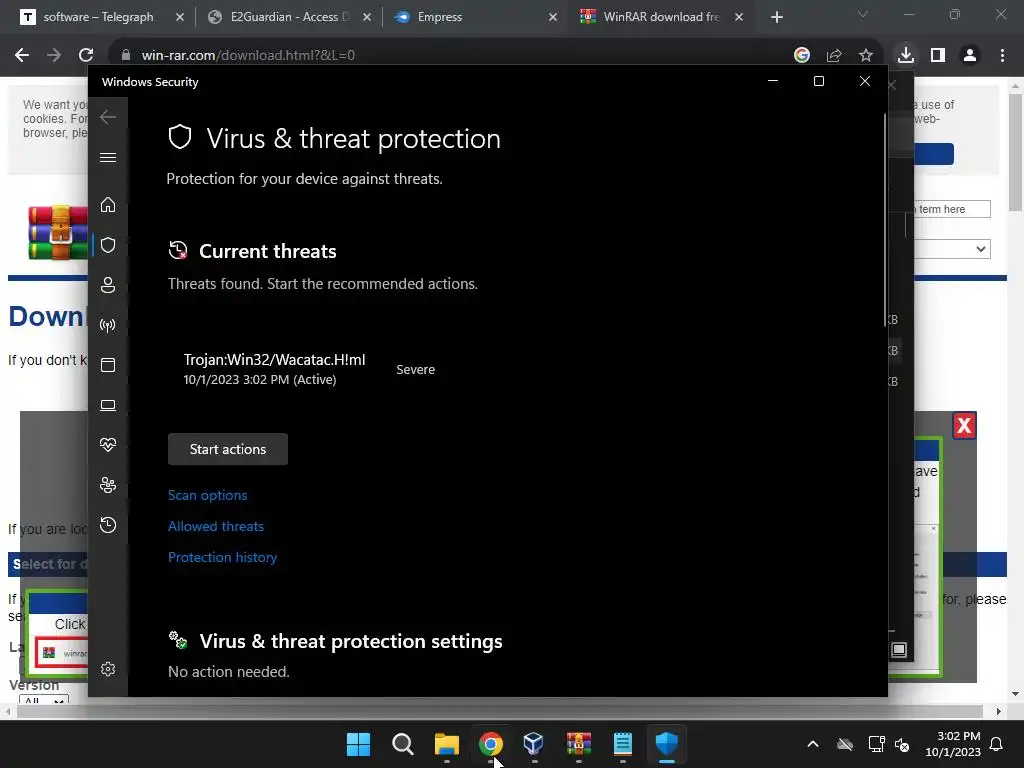
Task: Open Windows Security Settings gear icon
Action: (x=108, y=669)
